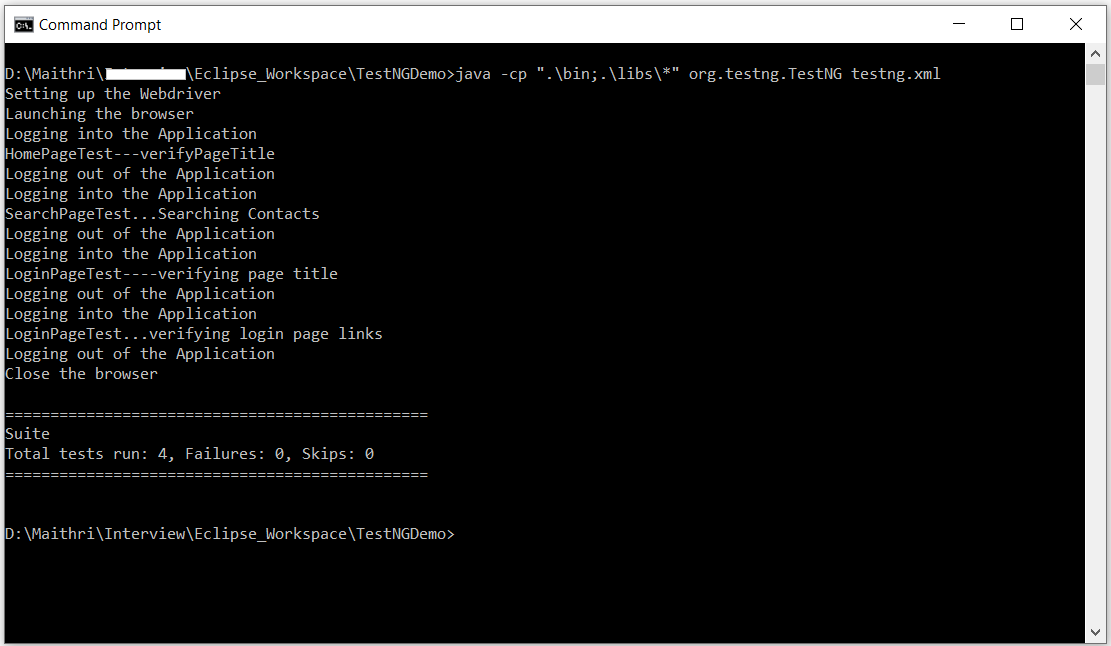Click the maximize button
Image resolution: width=1111 pixels, height=646 pixels.
pyautogui.click(x=1017, y=24)
